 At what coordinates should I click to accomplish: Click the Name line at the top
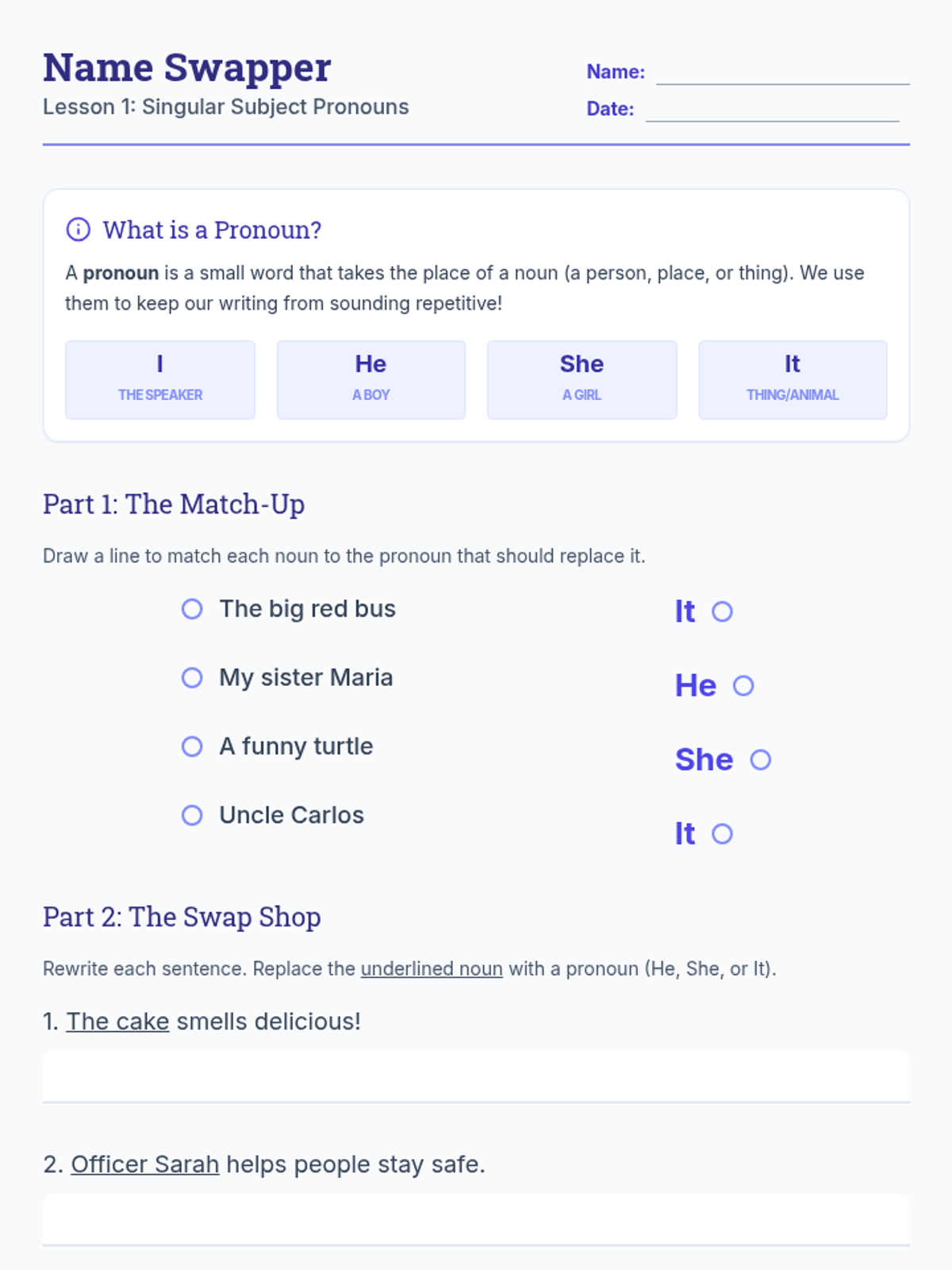(783, 73)
